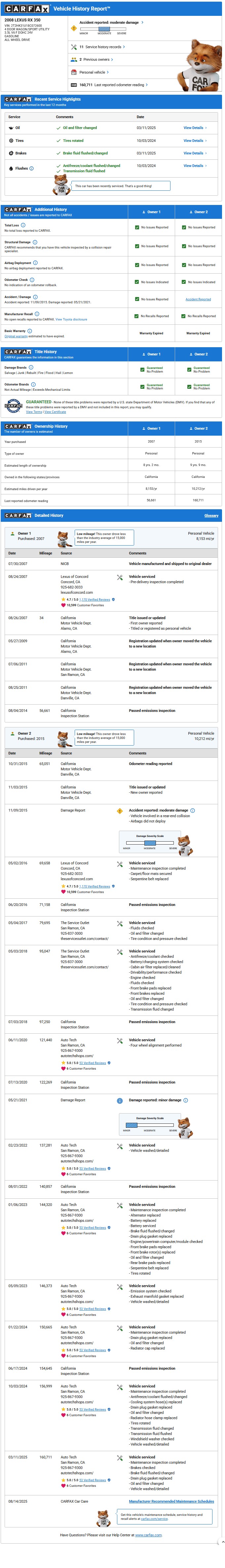Select Owner 2 column header in Title History
The width and height of the screenshot is (225, 1568).
[198, 354]
